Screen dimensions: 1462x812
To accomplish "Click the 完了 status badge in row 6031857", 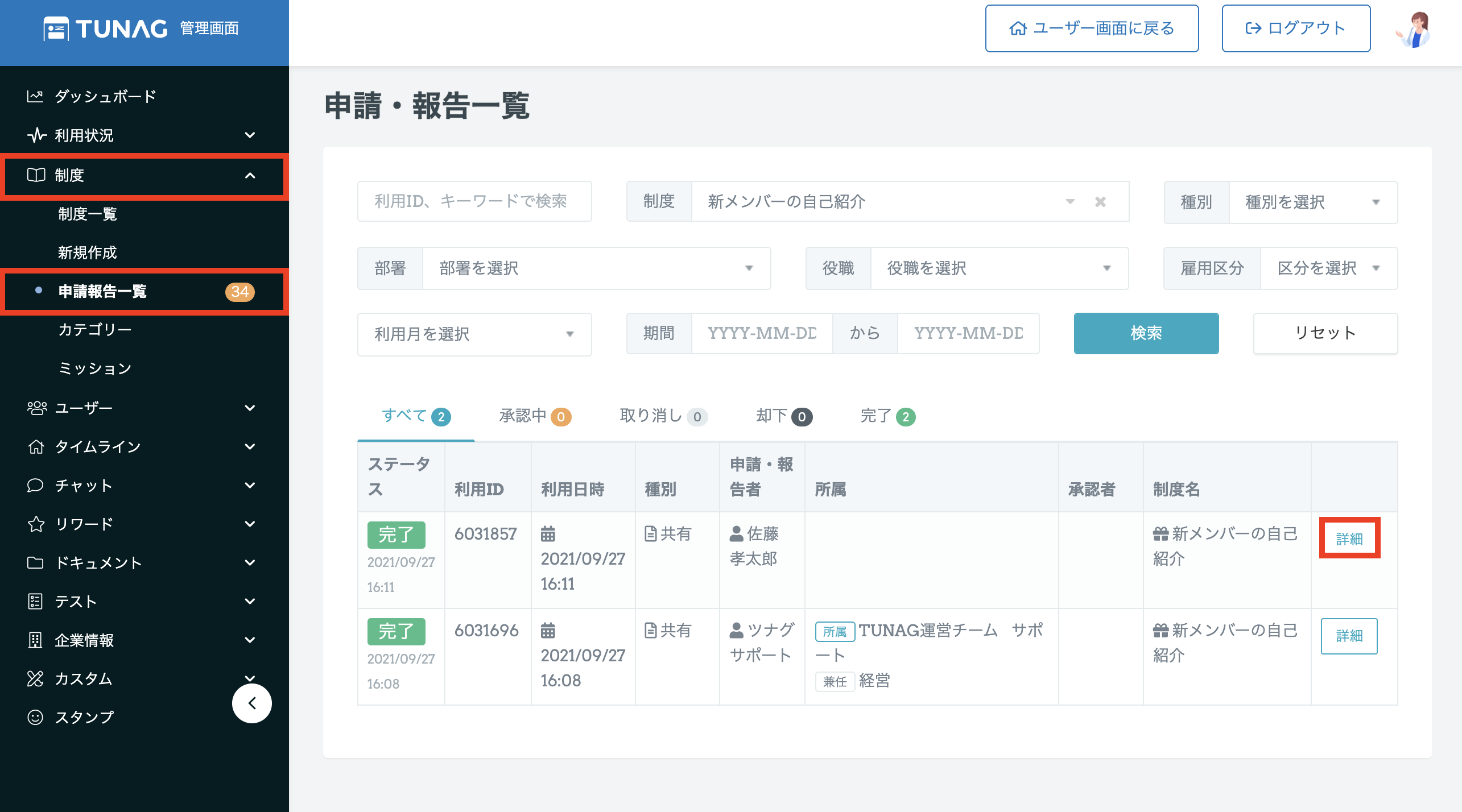I will [x=397, y=535].
